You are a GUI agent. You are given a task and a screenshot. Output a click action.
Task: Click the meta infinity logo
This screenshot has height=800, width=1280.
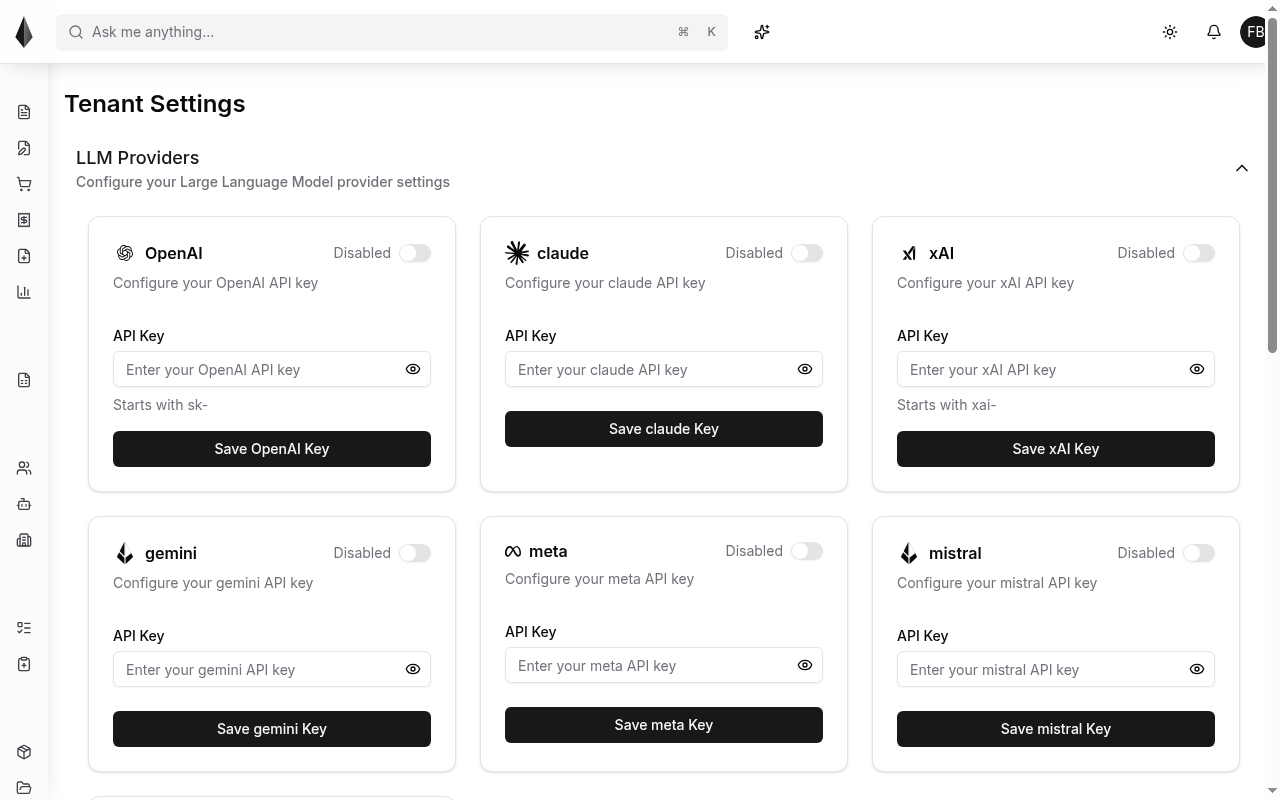[513, 551]
